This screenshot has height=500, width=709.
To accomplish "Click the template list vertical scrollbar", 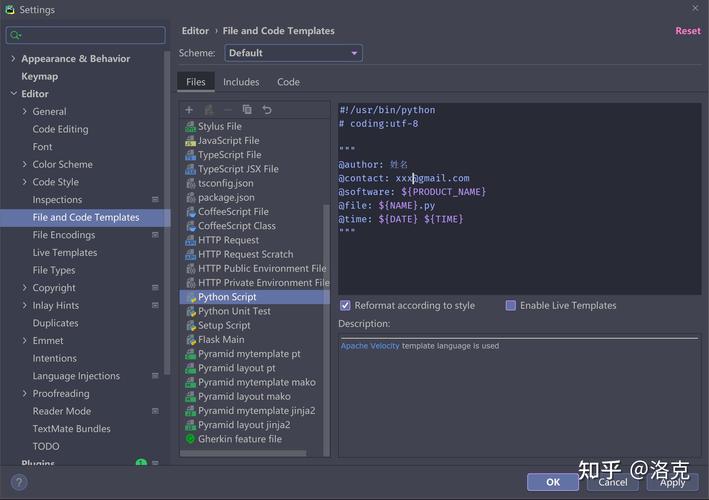I will [x=326, y=330].
